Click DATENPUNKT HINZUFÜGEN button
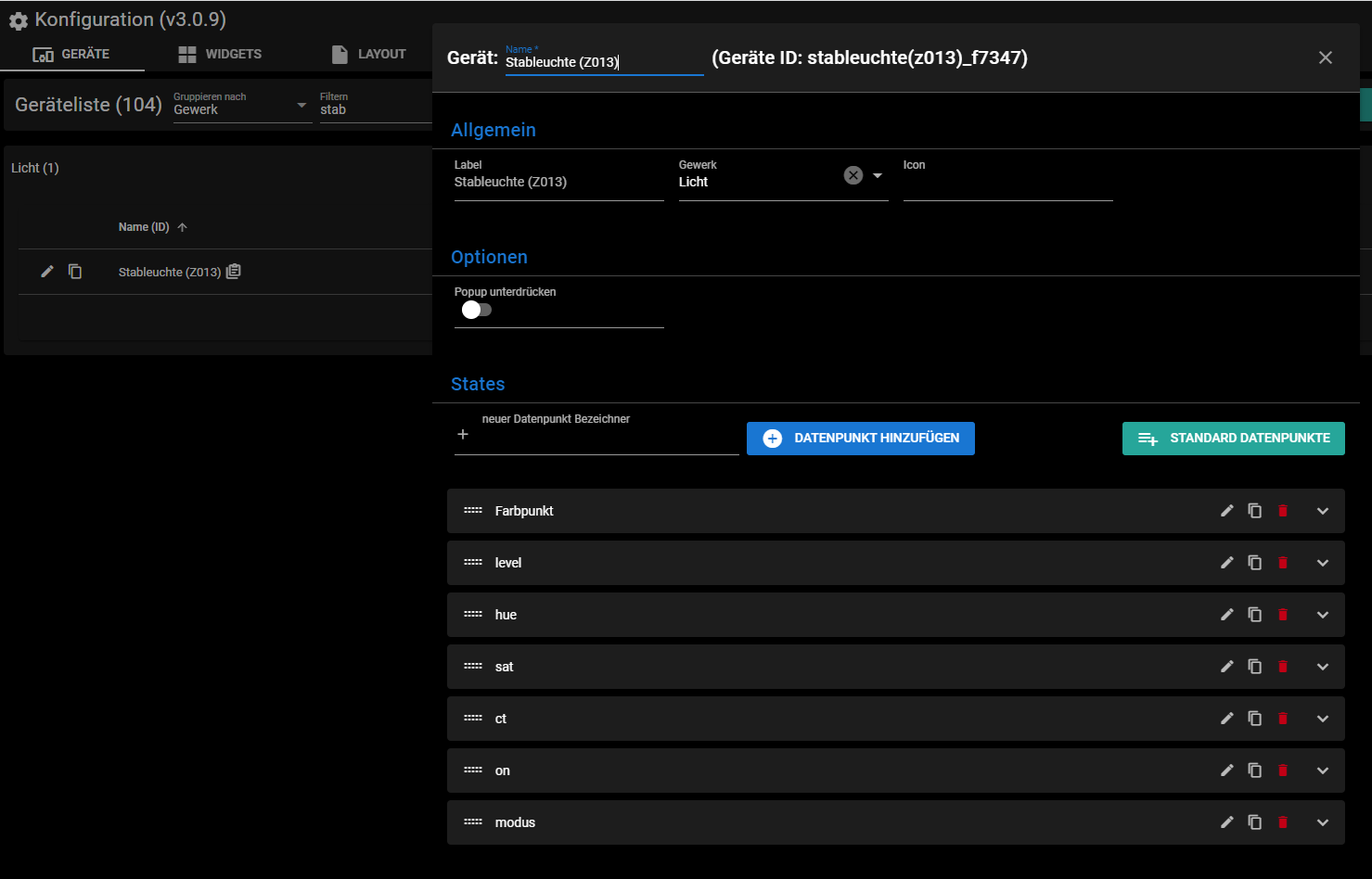Viewport: 1372px width, 879px height. (x=861, y=439)
